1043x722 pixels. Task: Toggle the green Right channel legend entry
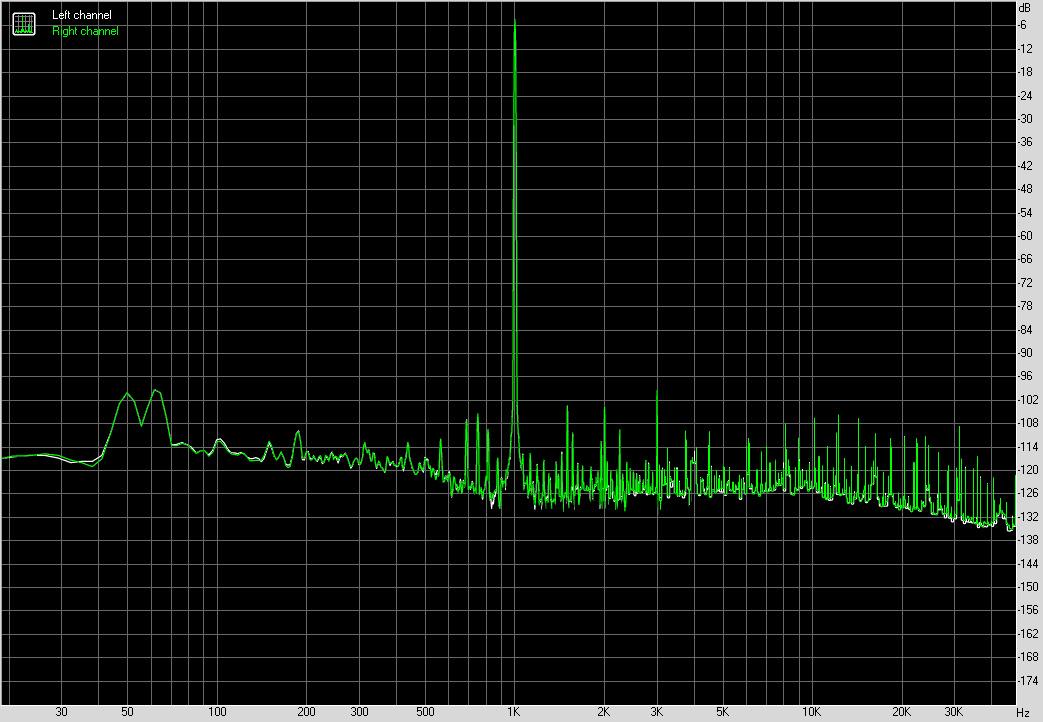tap(85, 31)
